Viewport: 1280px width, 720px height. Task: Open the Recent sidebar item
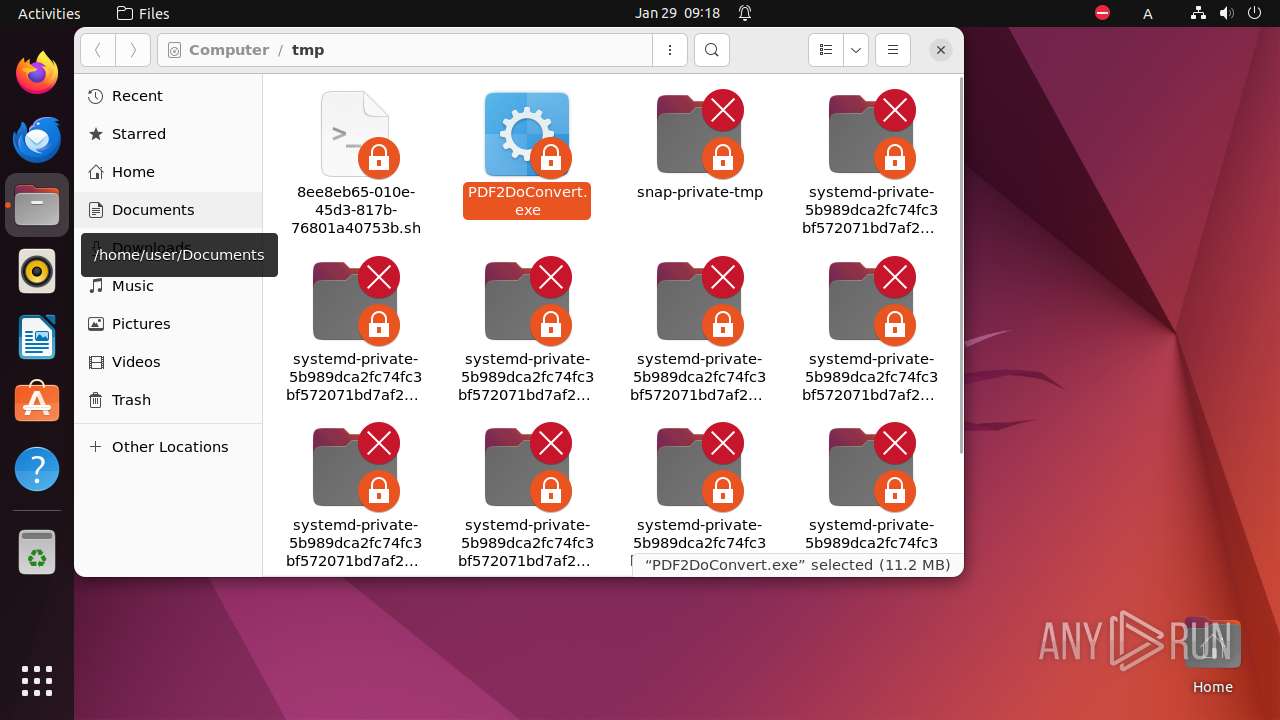168,96
